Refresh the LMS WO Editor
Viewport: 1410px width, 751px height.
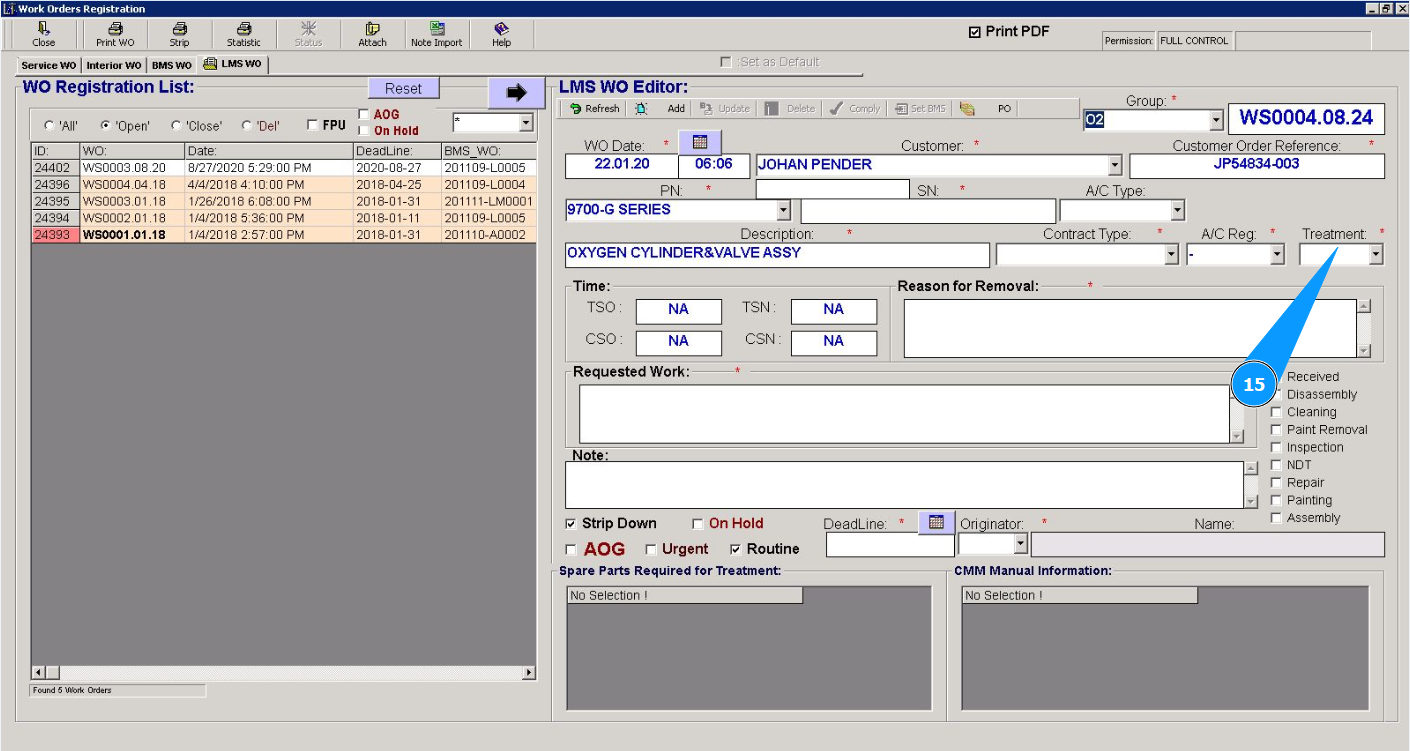[595, 109]
